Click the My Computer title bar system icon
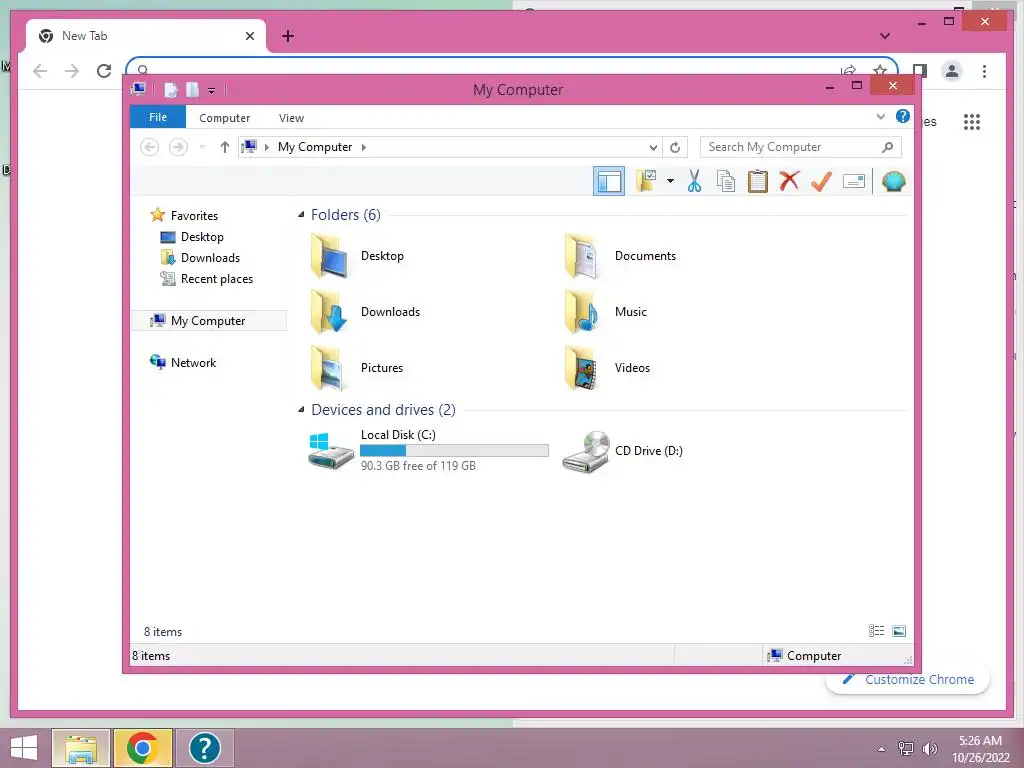Screen dimensions: 1024x768 coord(138,89)
